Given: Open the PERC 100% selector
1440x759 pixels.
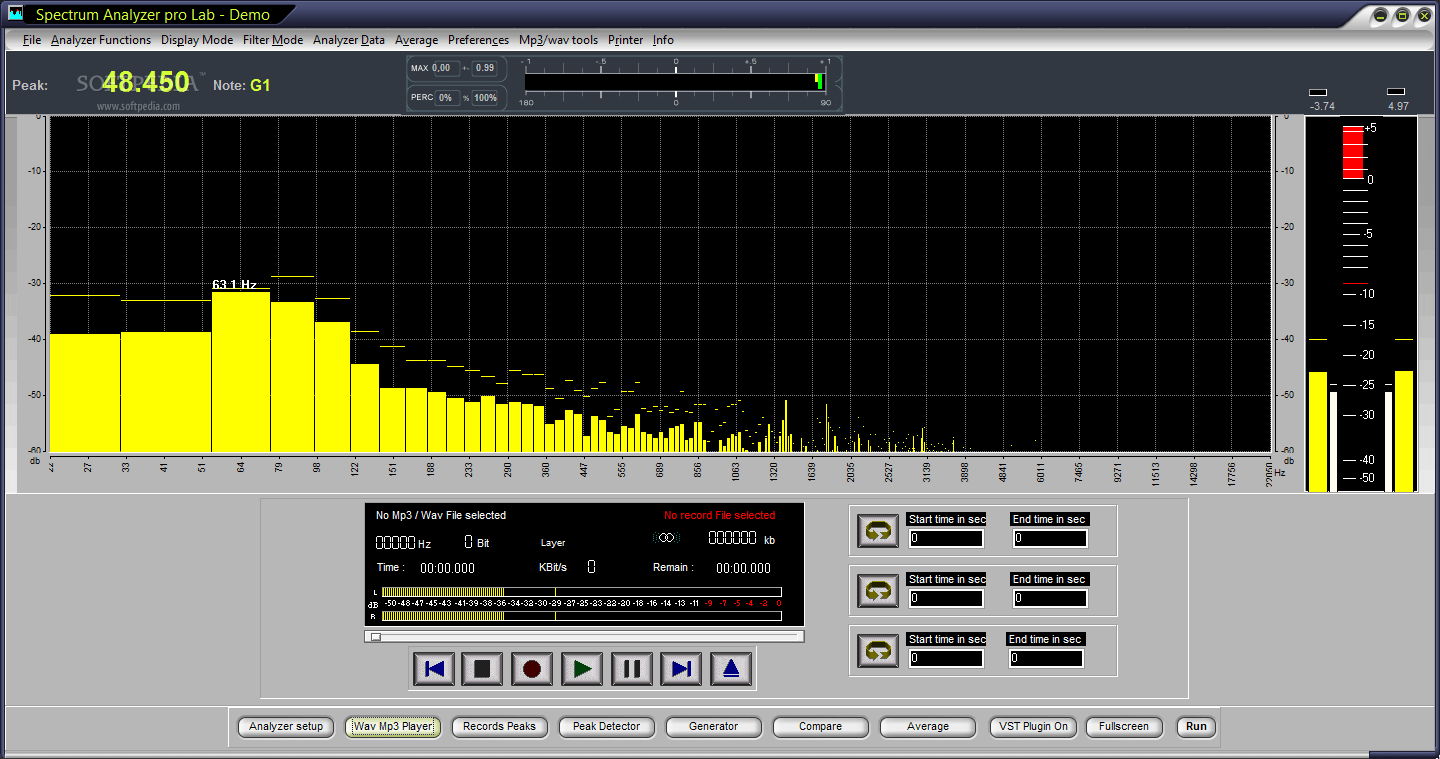Looking at the screenshot, I should coord(486,97).
